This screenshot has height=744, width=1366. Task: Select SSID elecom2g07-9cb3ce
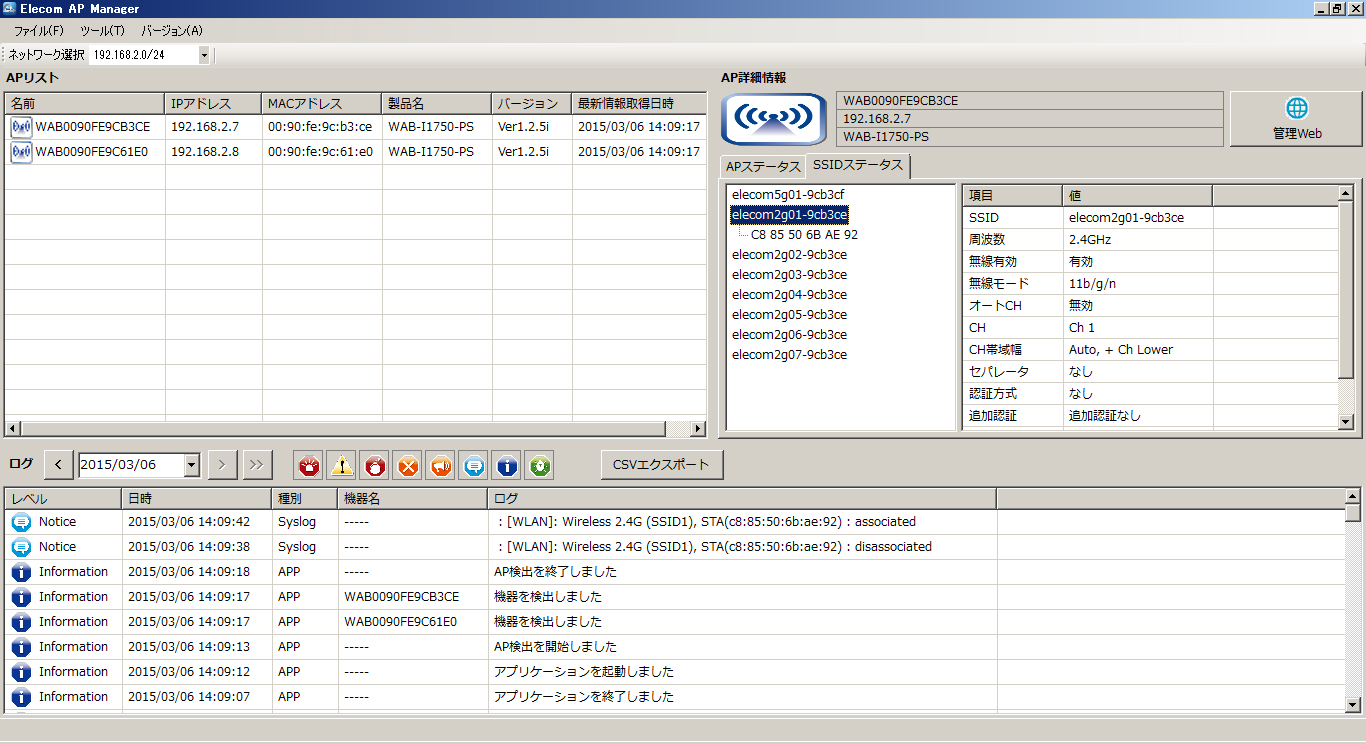[789, 355]
